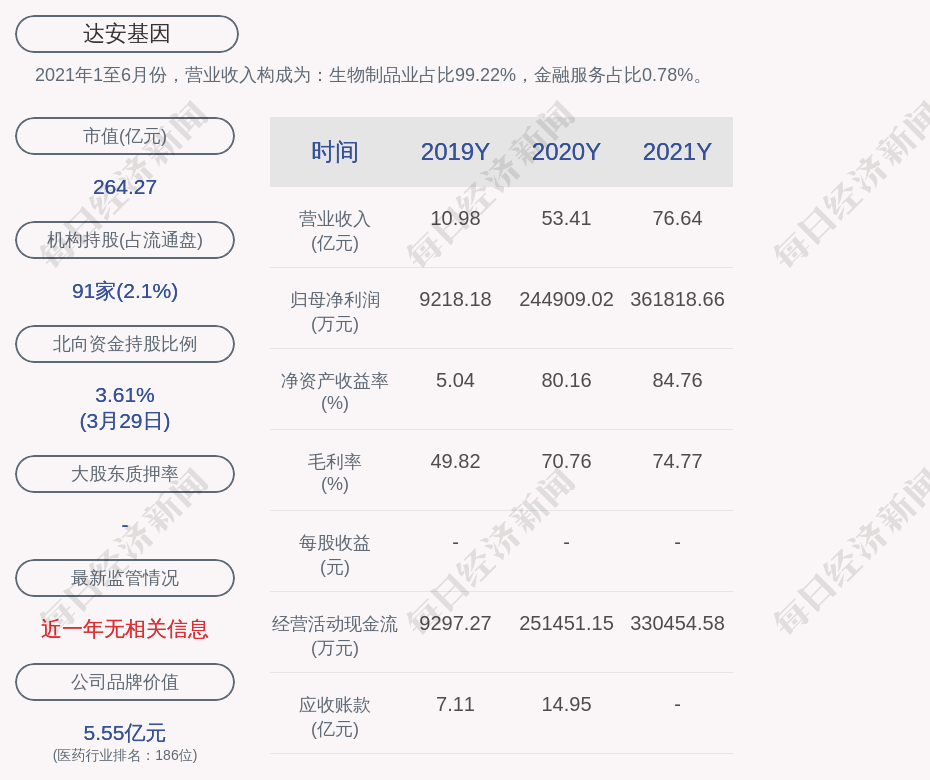Open the 公司品牌价值 label
930x780 pixels.
point(125,682)
